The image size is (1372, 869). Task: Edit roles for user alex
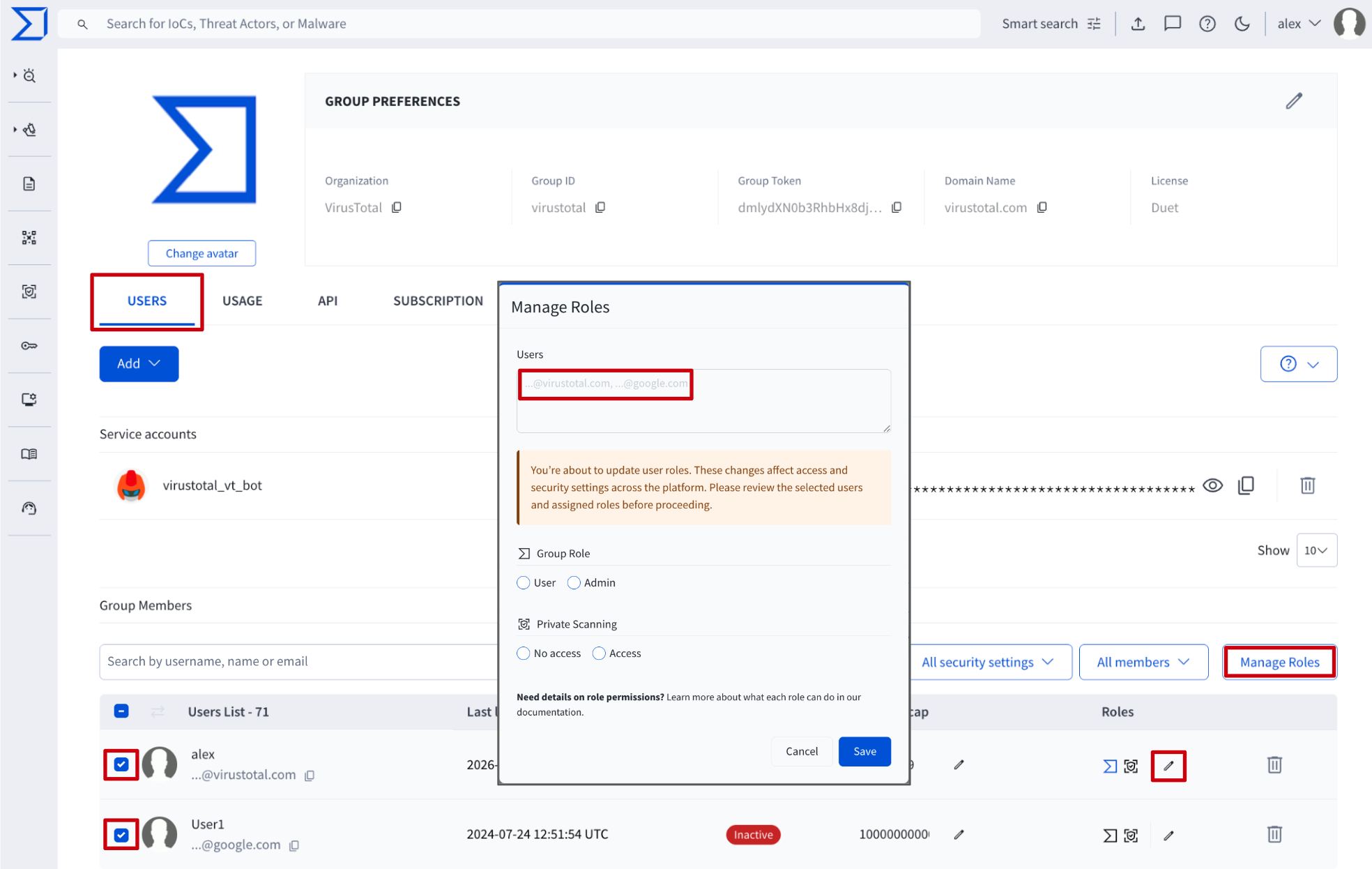[1168, 766]
